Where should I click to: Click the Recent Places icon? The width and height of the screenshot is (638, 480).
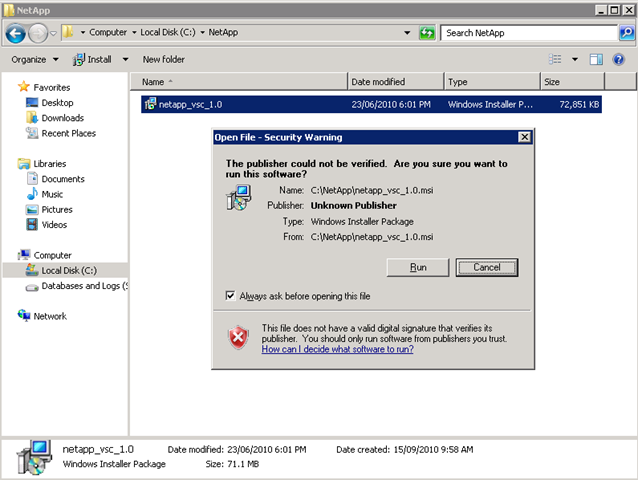tap(32, 133)
